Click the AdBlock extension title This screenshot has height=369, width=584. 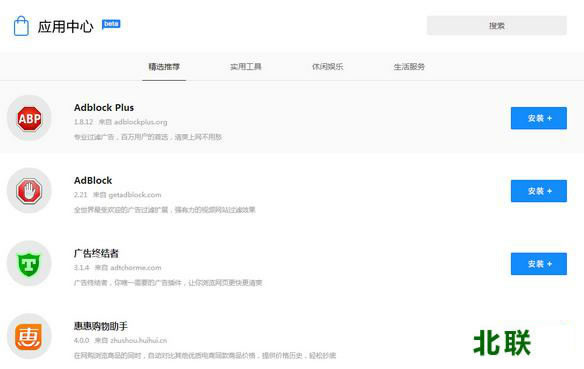click(93, 181)
